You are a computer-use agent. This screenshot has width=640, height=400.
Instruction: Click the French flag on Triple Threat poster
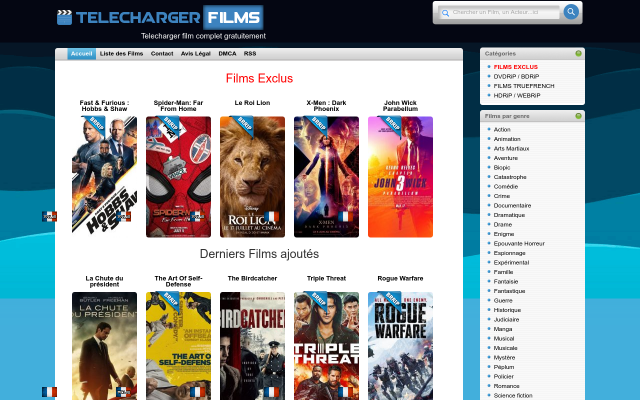pos(345,392)
